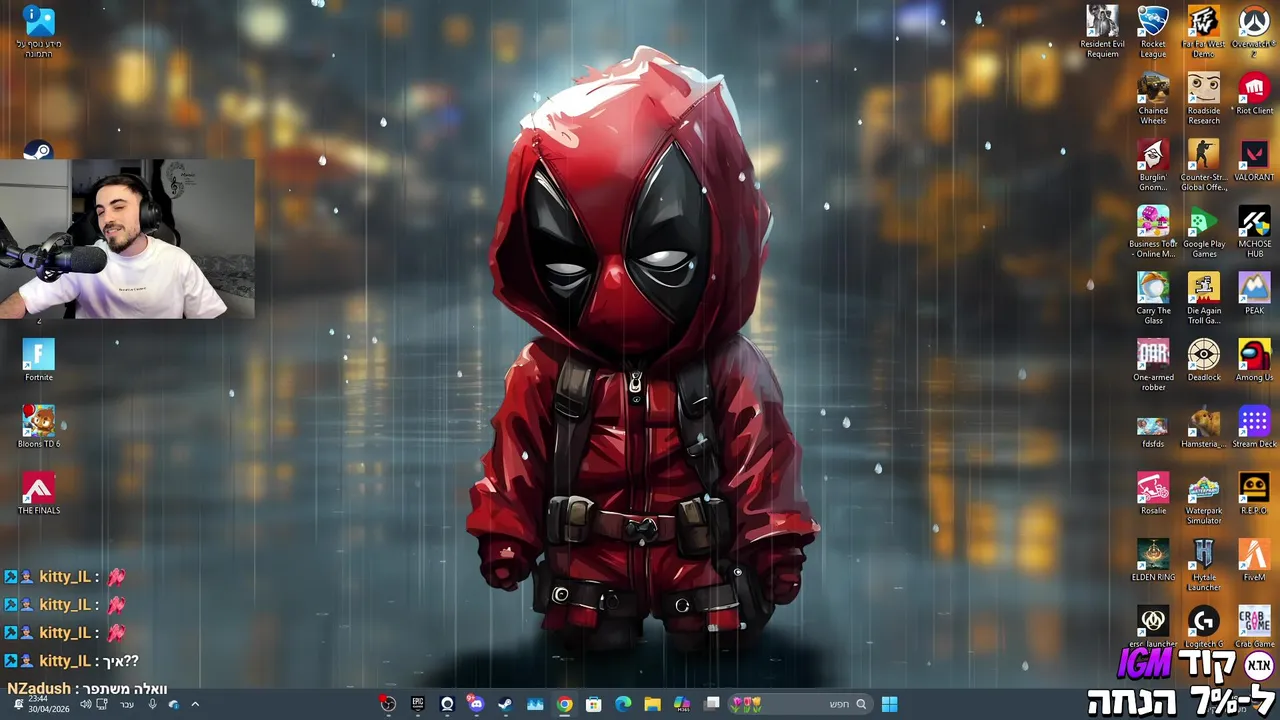Click the NZadush chat message

click(87, 688)
